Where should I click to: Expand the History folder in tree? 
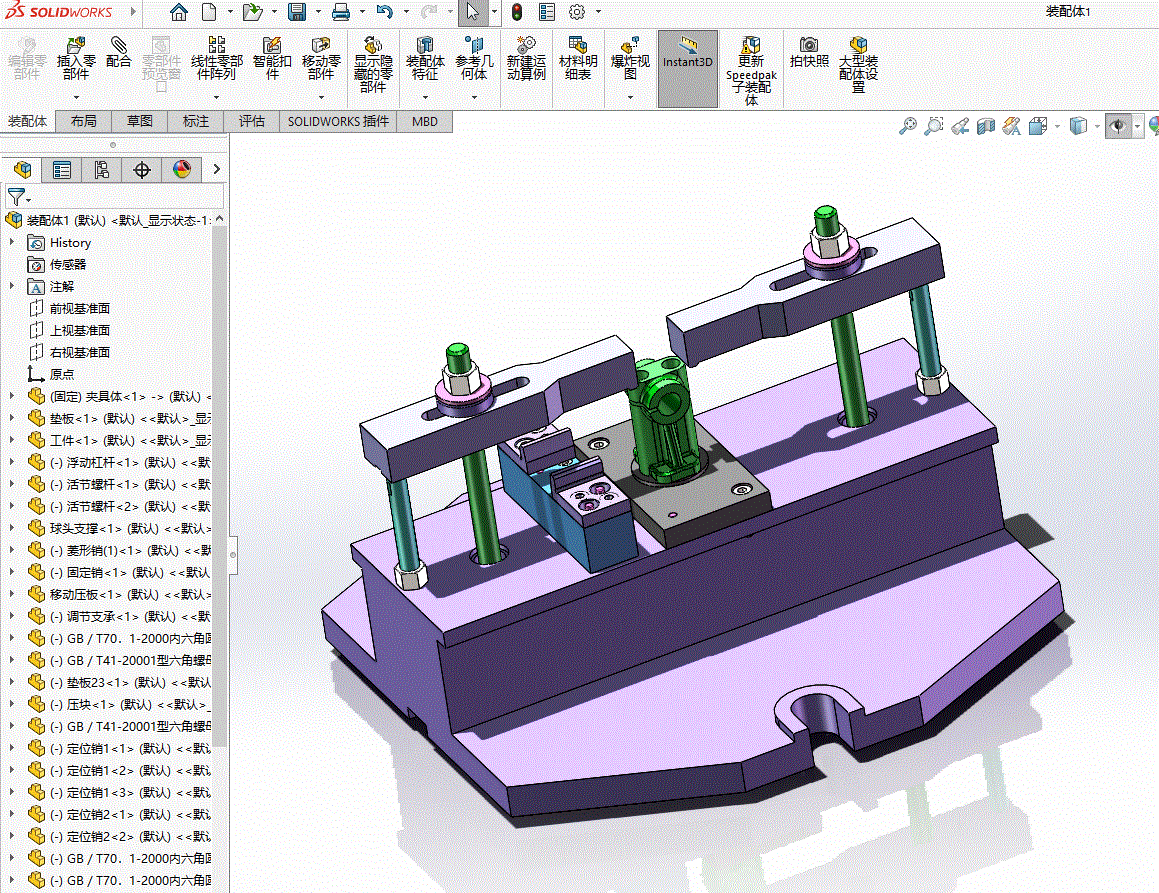pos(12,242)
